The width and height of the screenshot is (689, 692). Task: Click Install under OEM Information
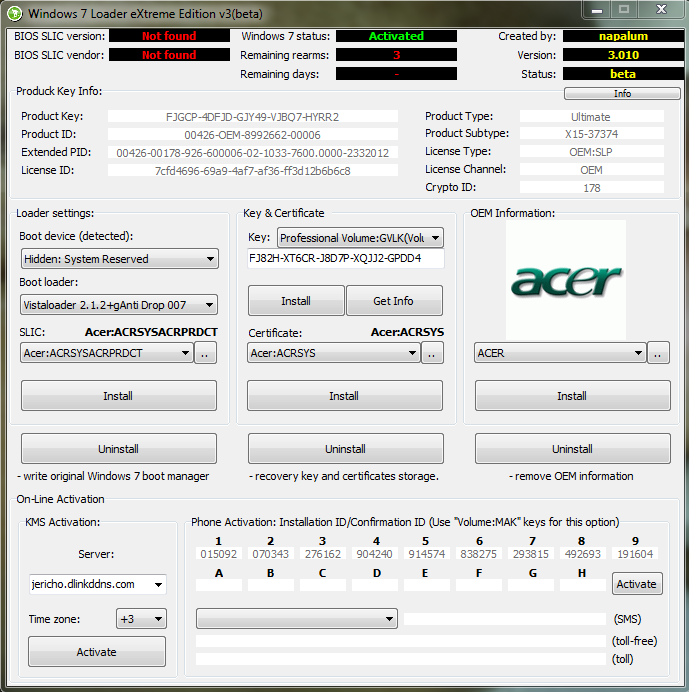572,396
